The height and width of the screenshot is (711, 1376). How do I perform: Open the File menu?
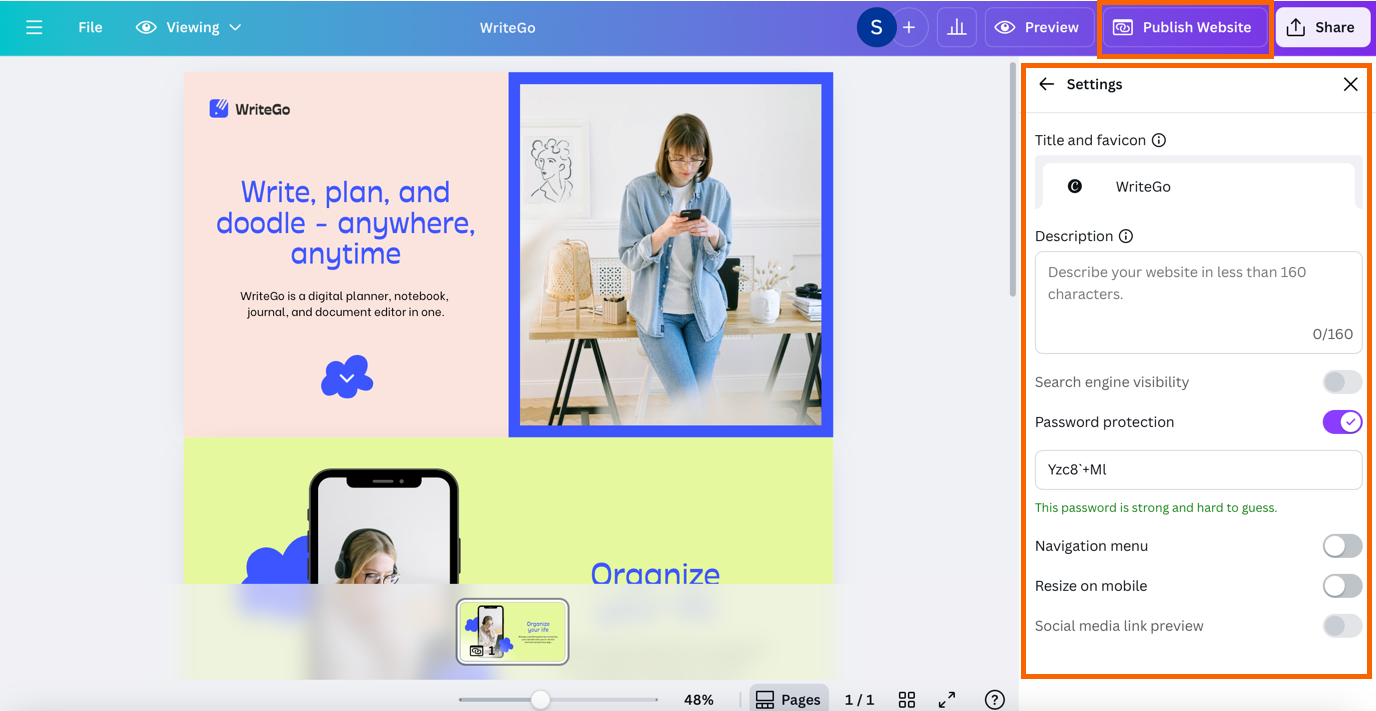point(90,27)
